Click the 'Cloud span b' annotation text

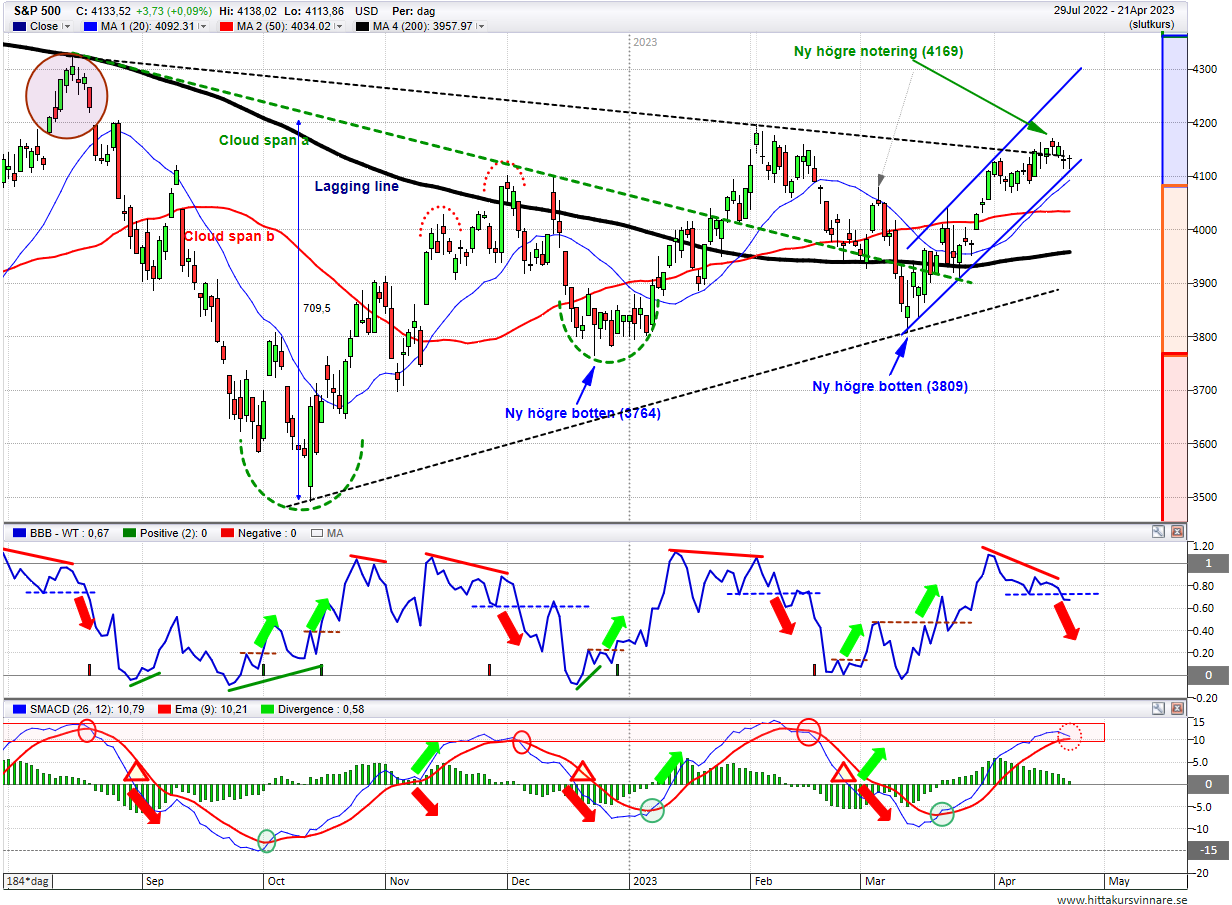click(x=228, y=236)
